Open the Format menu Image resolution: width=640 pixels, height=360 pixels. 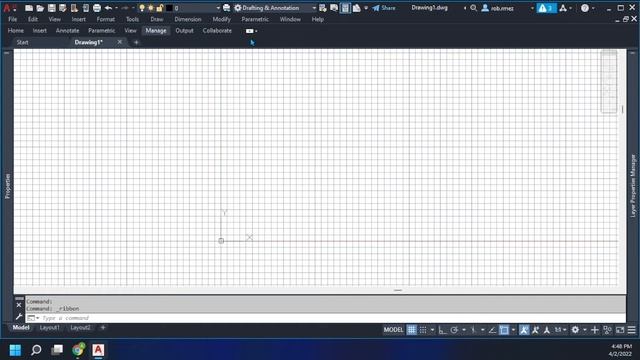point(105,19)
